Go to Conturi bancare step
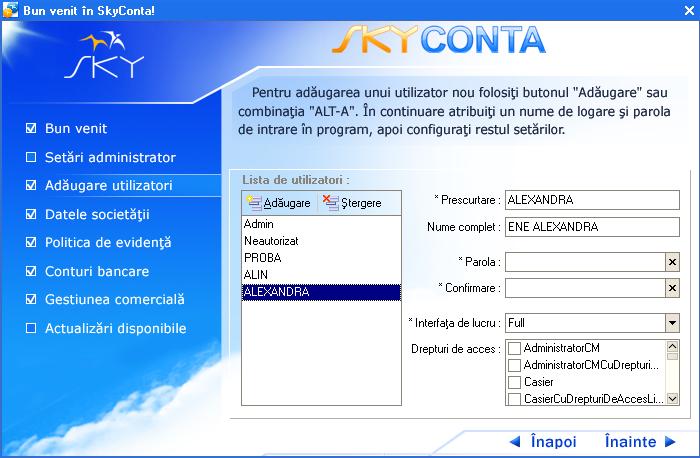 tap(97, 271)
